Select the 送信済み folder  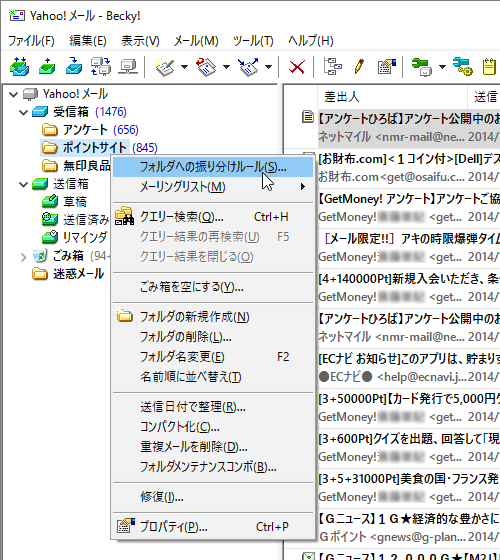click(x=75, y=220)
